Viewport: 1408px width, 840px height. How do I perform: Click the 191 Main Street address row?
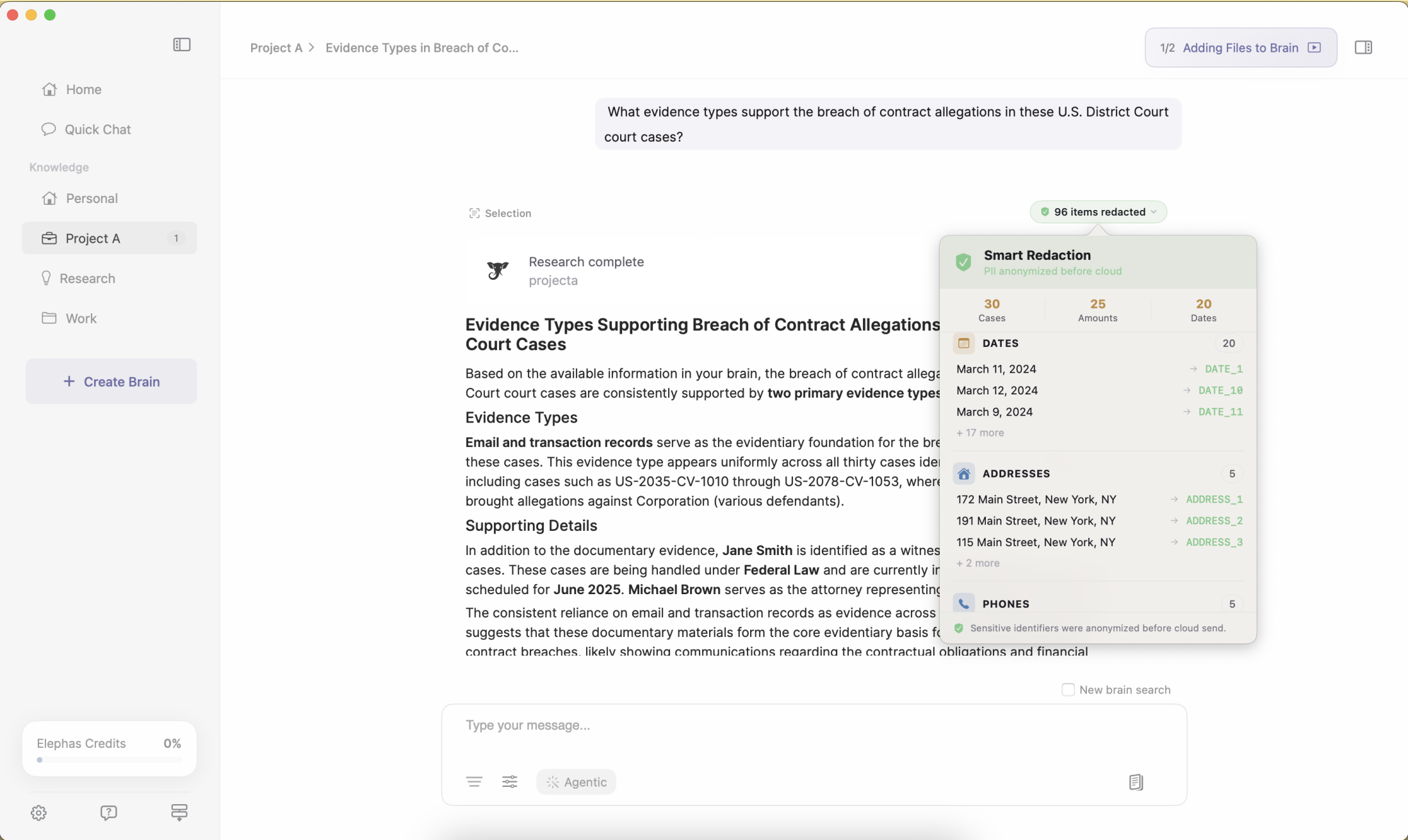pos(1099,521)
